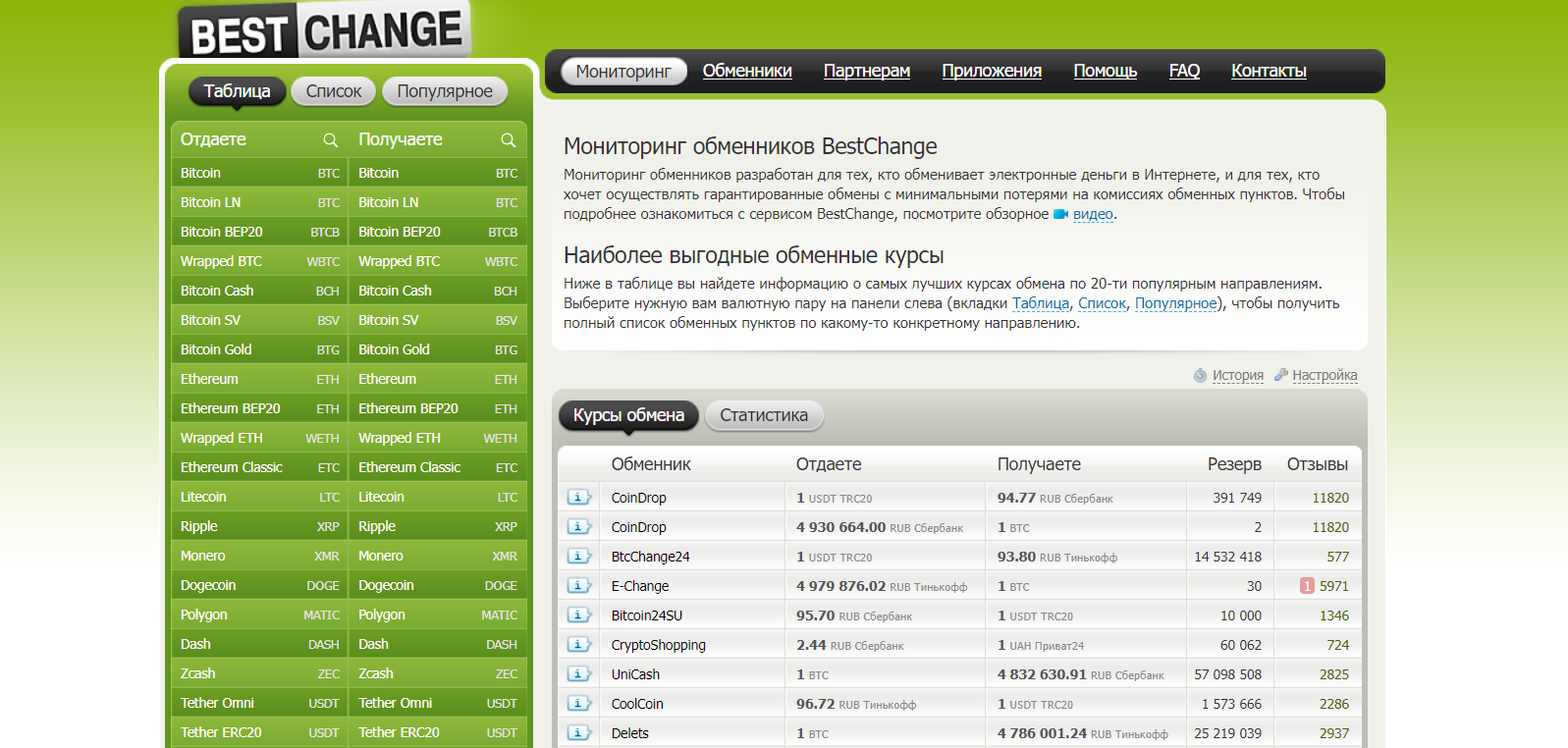The image size is (1568, 748).
Task: Open the Delets exchanger link
Action: (630, 733)
